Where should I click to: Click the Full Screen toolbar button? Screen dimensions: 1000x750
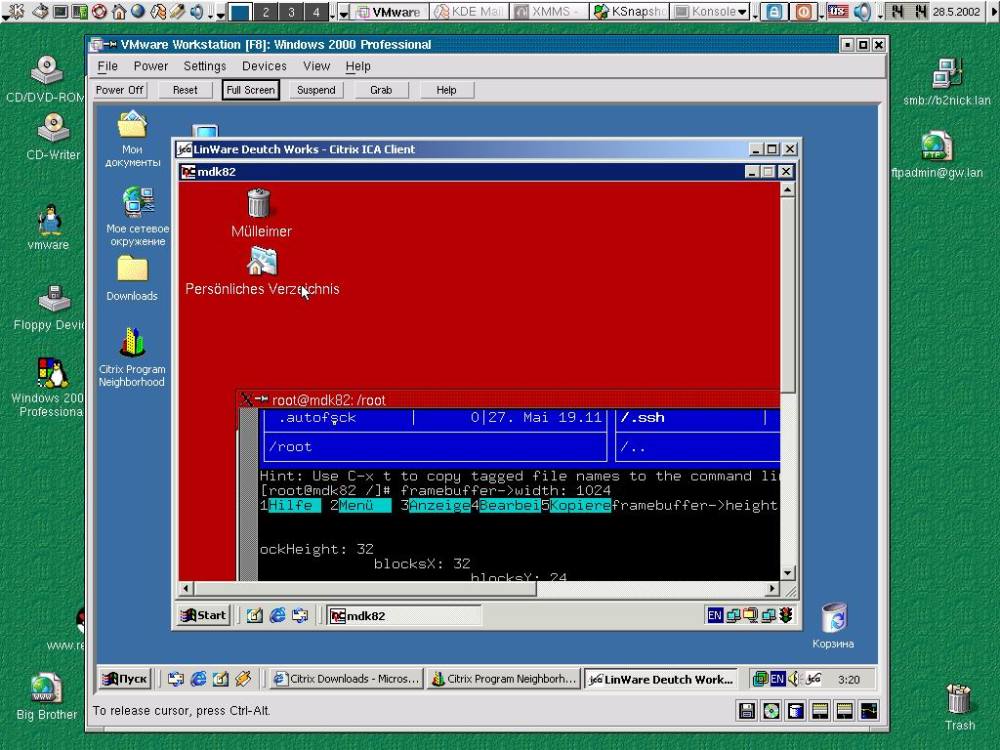click(251, 90)
